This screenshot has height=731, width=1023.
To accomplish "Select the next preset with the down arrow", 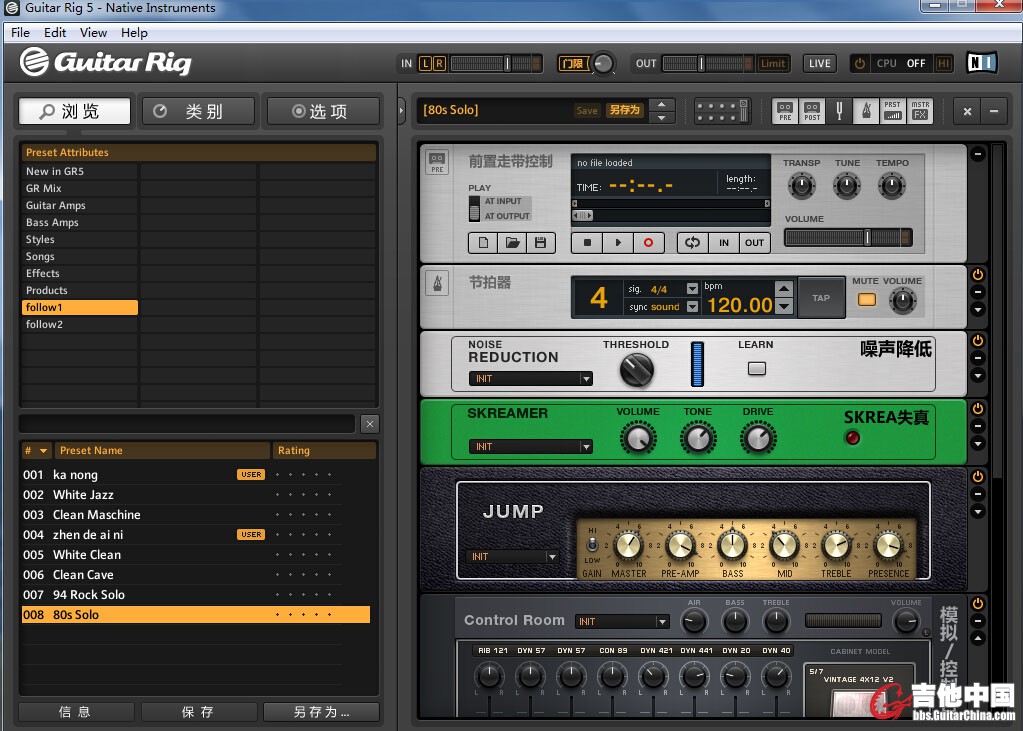I will click(x=662, y=118).
